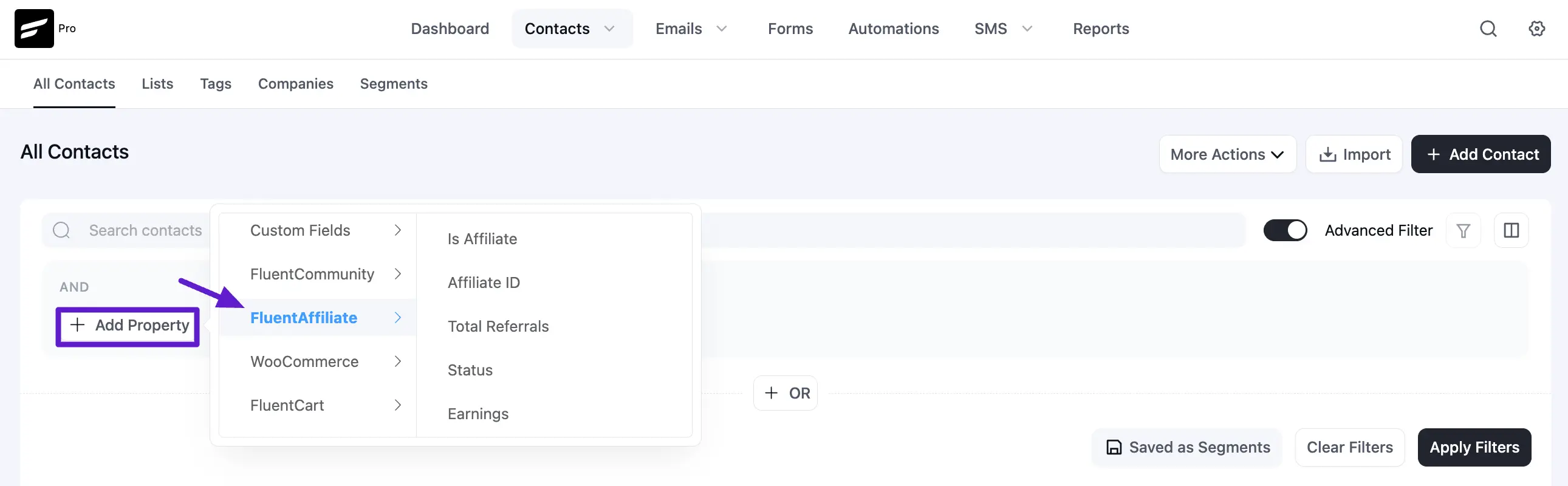Go to Dashboard
Viewport: 1568px width, 486px height.
(450, 29)
